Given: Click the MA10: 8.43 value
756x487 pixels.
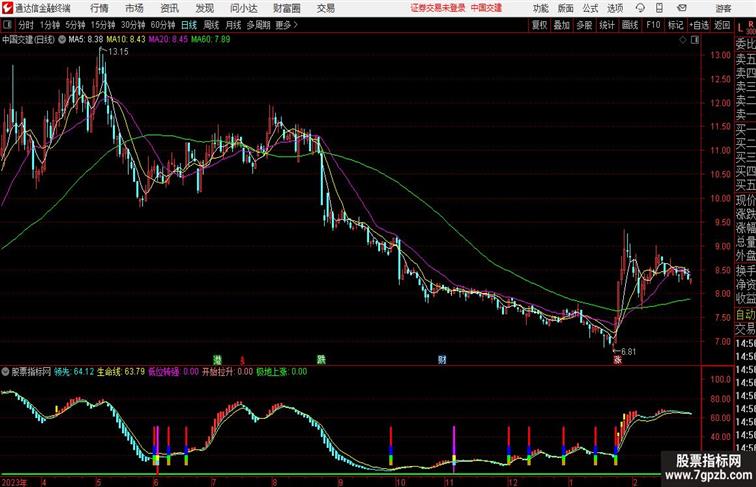Looking at the screenshot, I should (126, 40).
